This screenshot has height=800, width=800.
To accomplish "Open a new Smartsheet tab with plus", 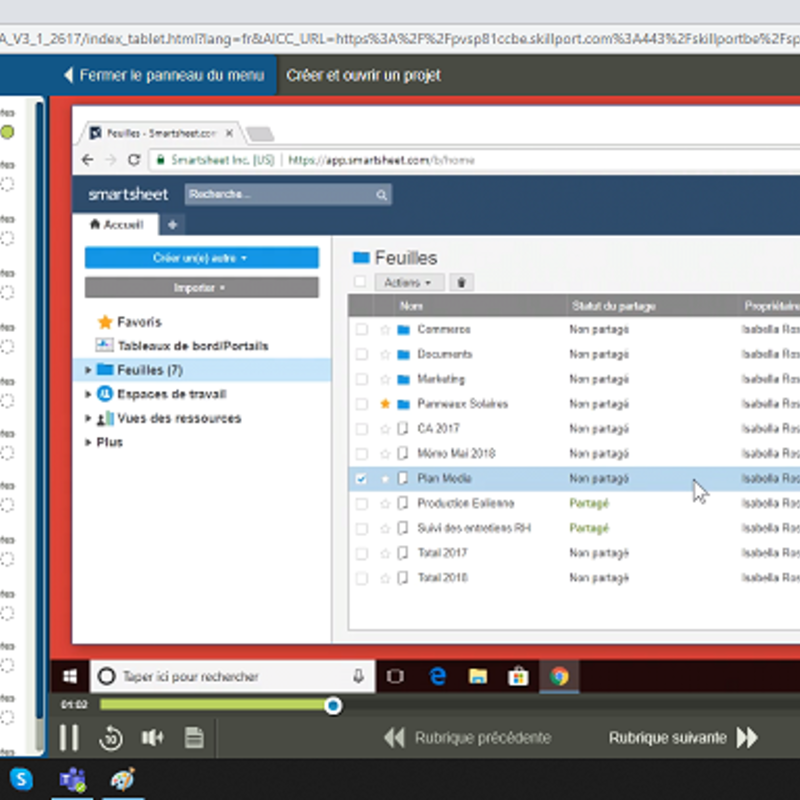I will coord(172,224).
